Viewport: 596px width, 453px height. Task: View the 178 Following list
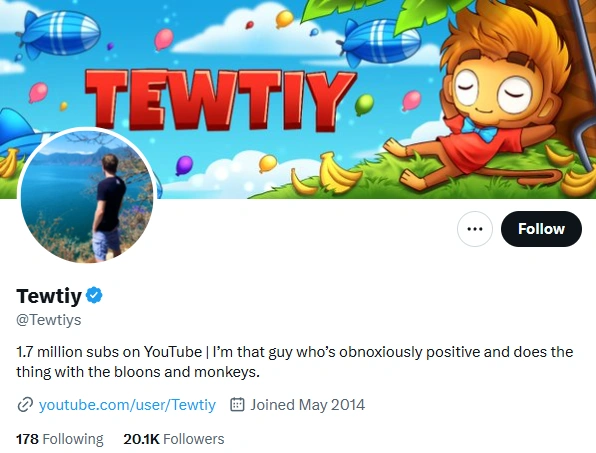(60, 439)
